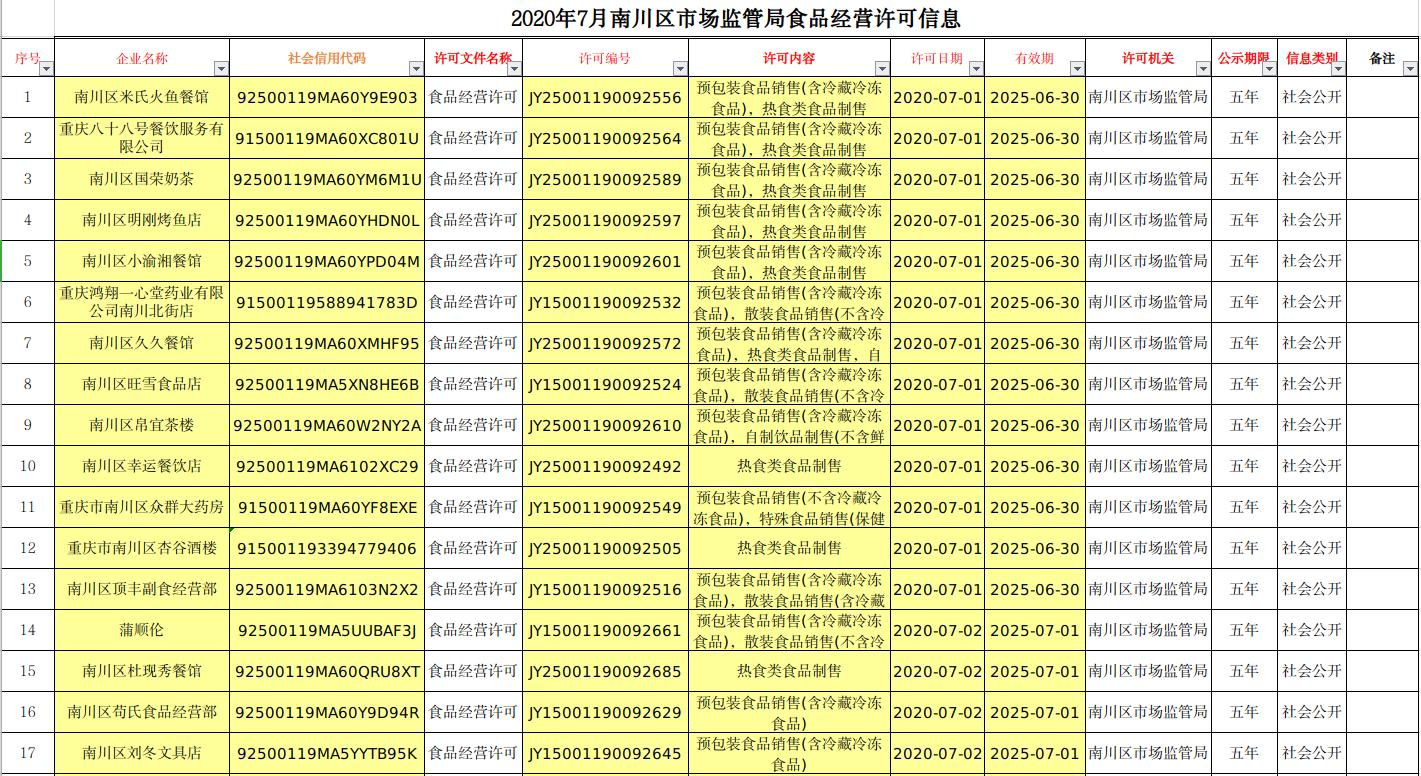The width and height of the screenshot is (1421, 776).
Task: Open the 信息类别 column filter dropdown
Action: (x=1337, y=69)
